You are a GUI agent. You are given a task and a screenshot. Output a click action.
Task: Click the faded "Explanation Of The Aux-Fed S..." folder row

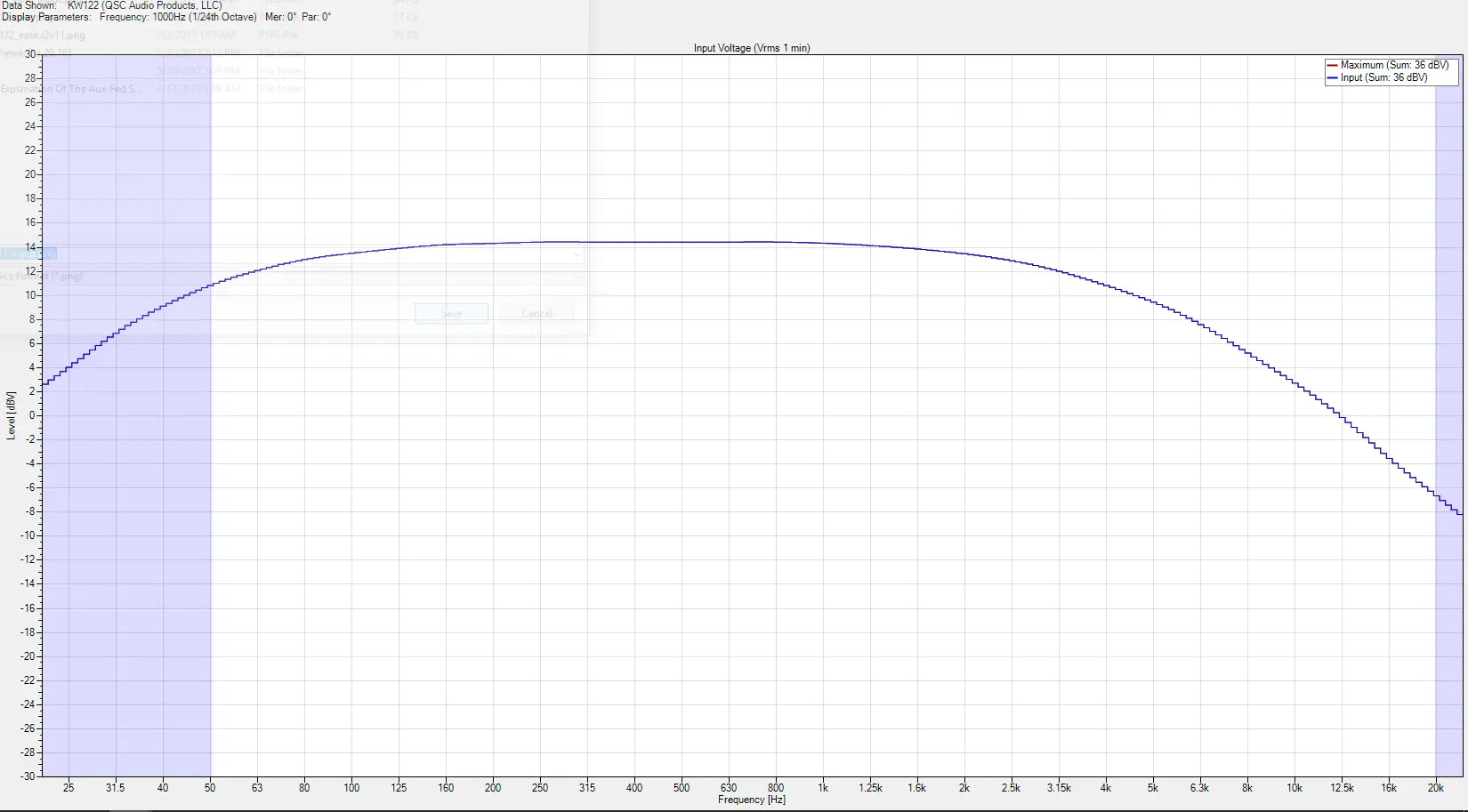click(70, 89)
